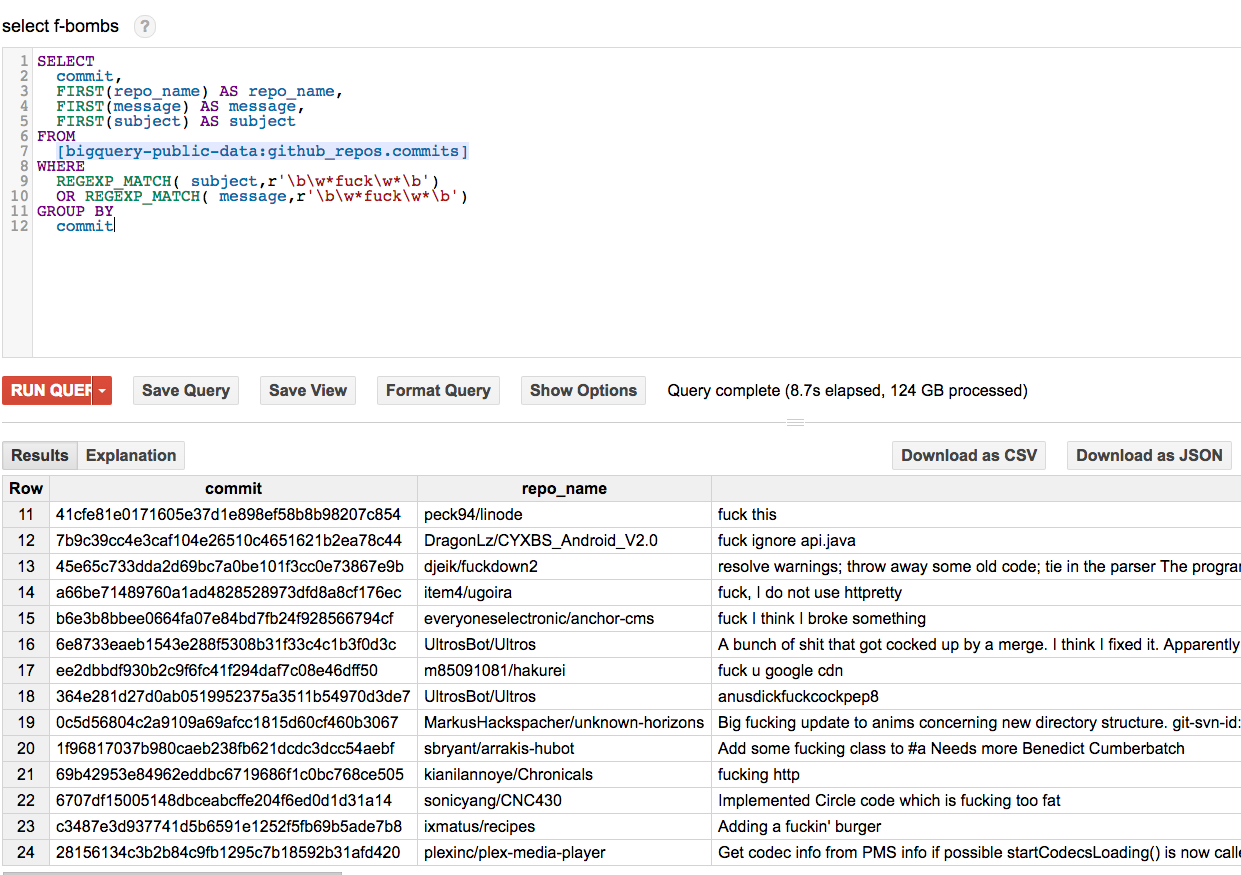Click repo cell sbryant/arrakis-hubot

(564, 748)
